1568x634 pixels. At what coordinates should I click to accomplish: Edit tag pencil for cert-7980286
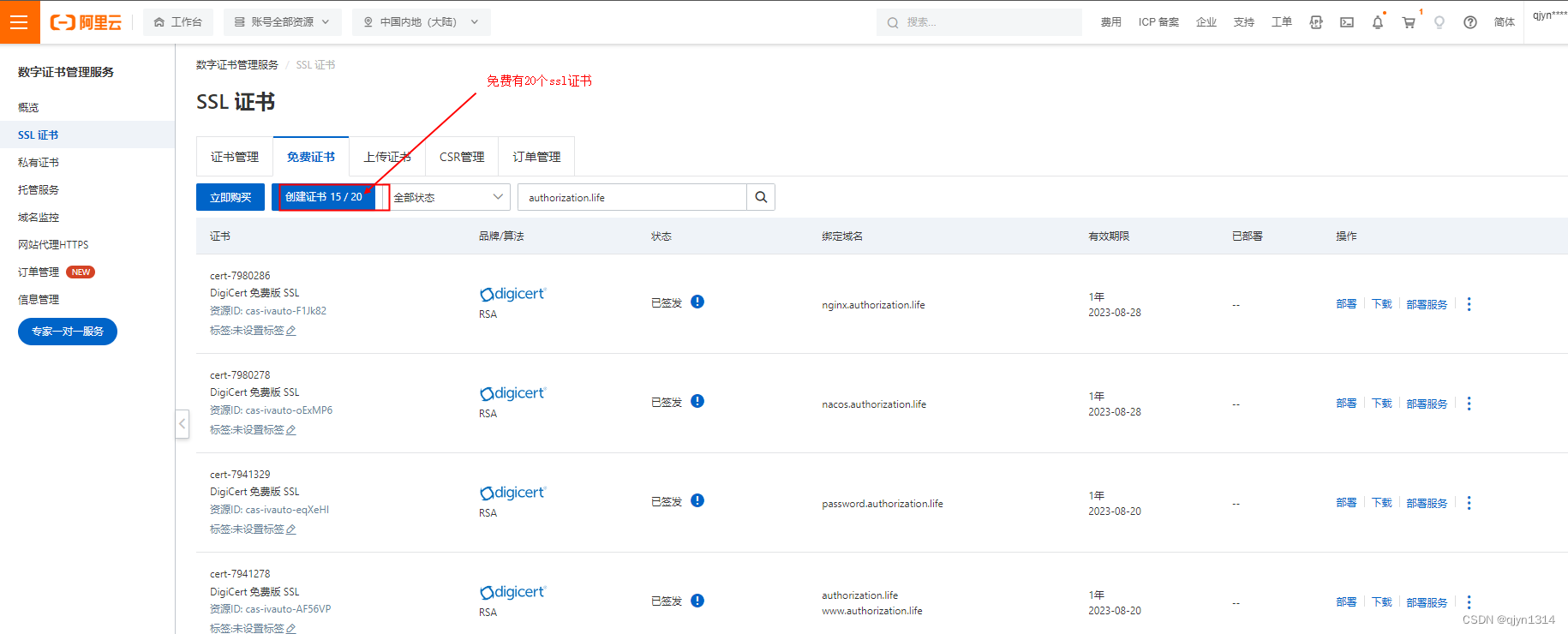(291, 331)
